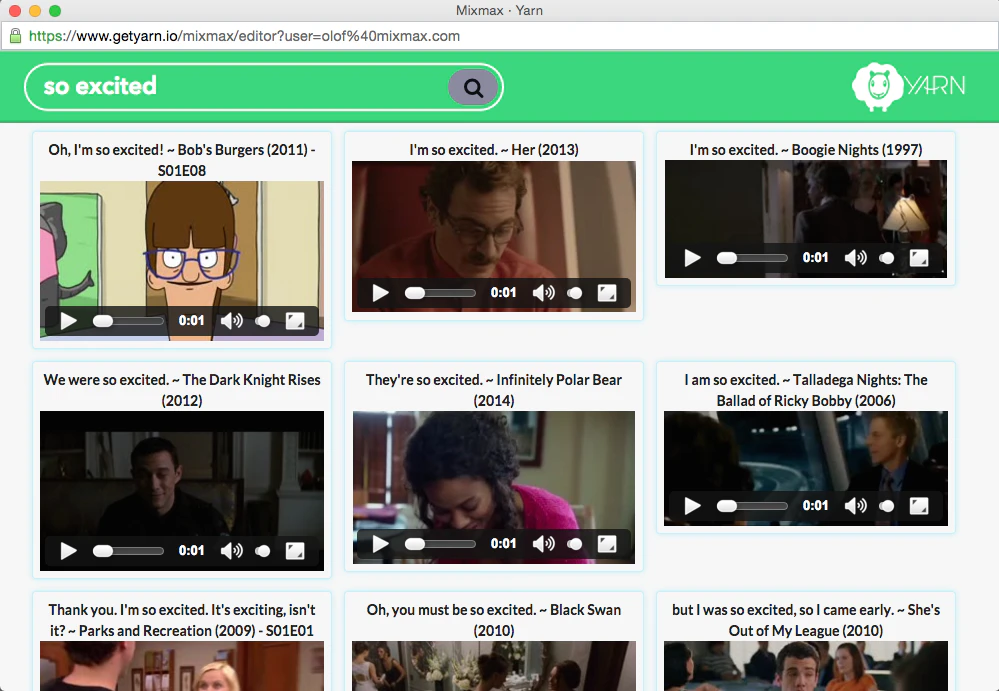
Task: Play the Boogie Nights clip
Action: (693, 258)
